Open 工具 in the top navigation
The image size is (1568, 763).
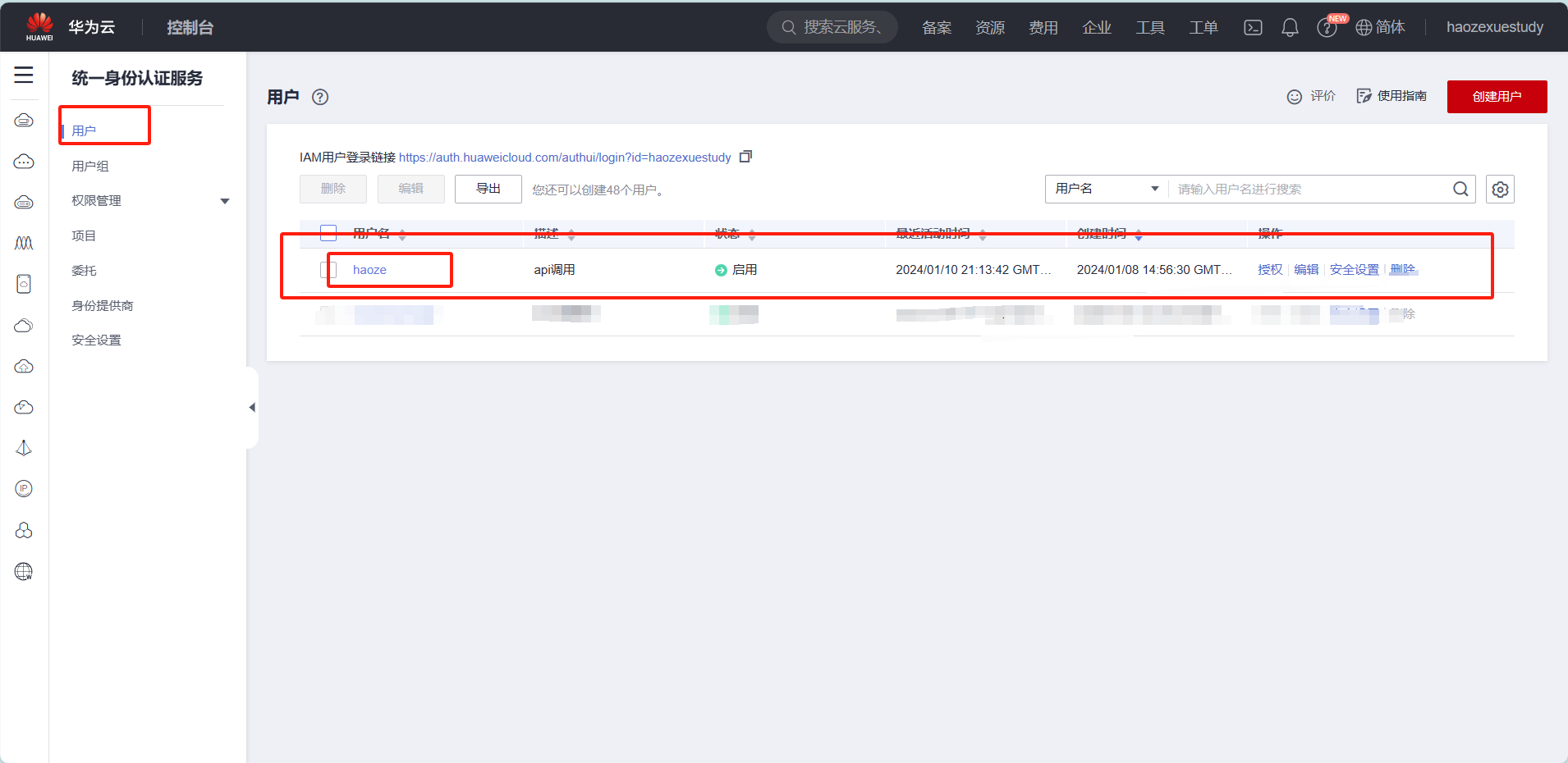pyautogui.click(x=1150, y=28)
